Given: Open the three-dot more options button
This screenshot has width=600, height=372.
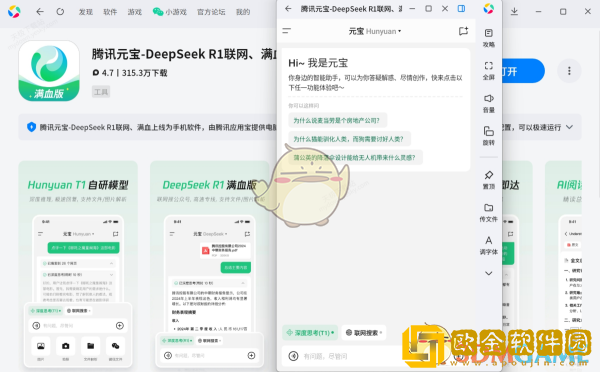Looking at the screenshot, I should [x=569, y=71].
